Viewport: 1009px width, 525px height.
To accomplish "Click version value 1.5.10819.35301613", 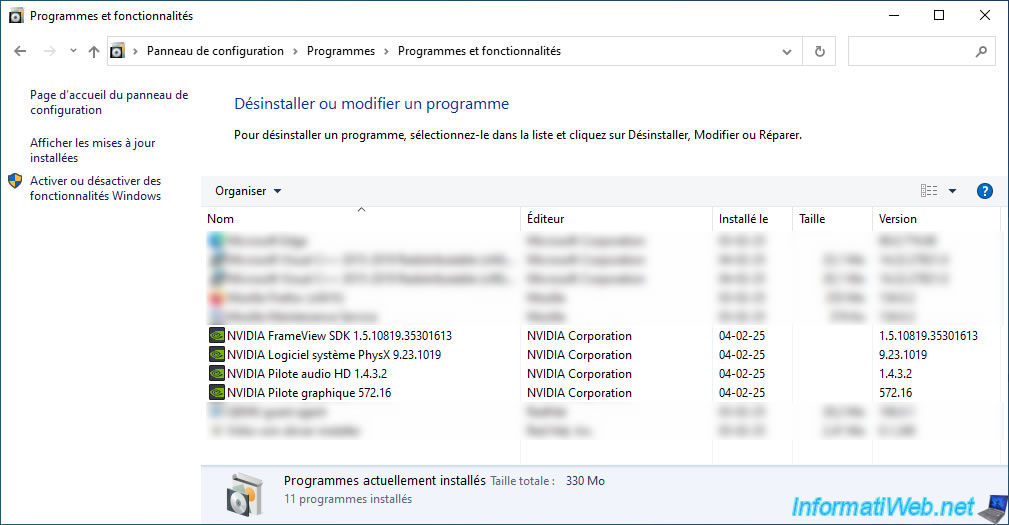I will click(x=928, y=335).
